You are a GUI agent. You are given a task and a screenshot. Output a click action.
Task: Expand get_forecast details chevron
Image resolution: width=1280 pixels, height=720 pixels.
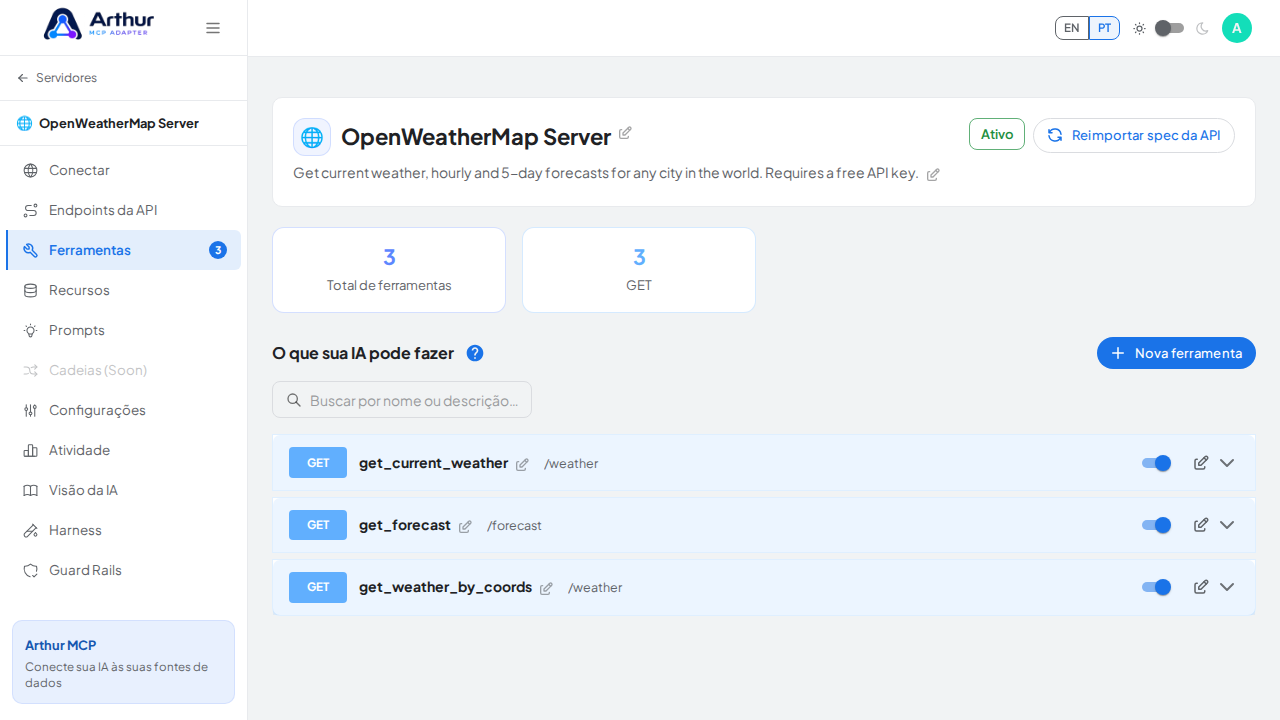click(1227, 525)
